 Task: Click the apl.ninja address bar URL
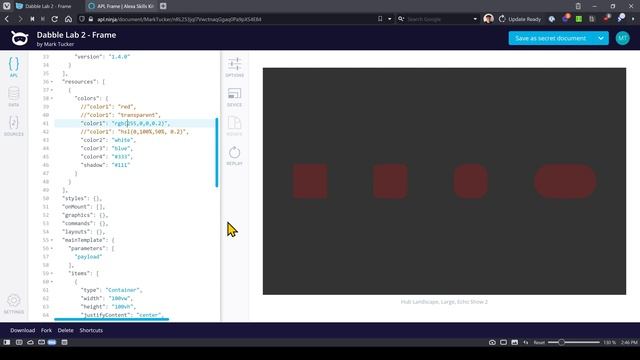tap(180, 19)
